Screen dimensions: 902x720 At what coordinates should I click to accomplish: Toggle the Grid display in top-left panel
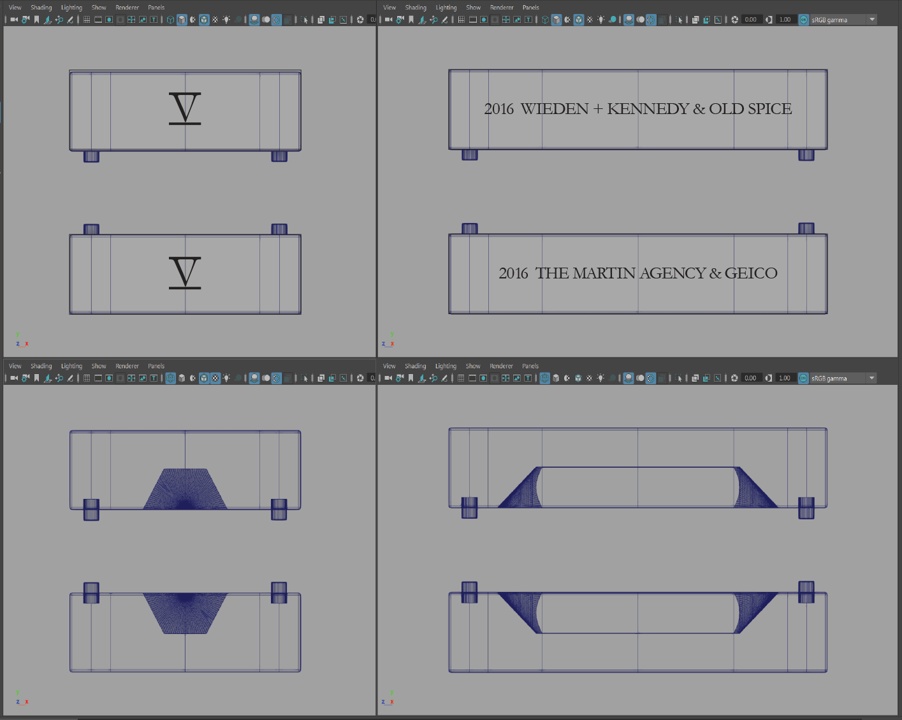[x=86, y=19]
